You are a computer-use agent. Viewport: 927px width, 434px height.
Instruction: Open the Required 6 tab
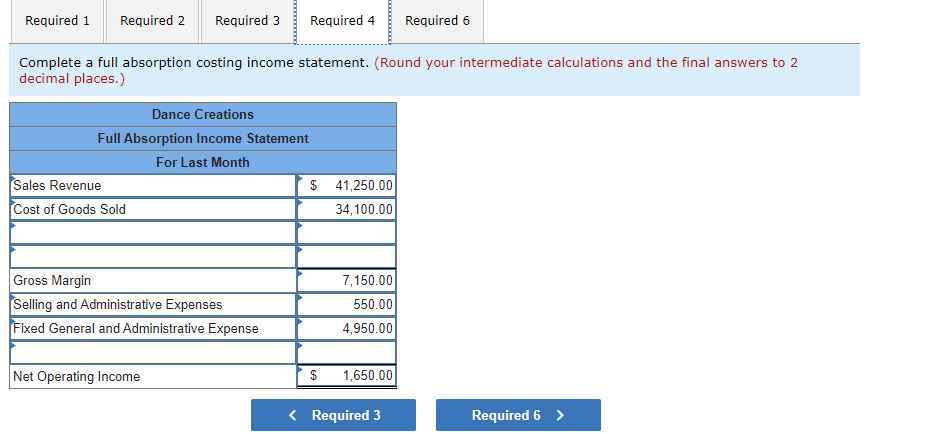click(x=437, y=21)
